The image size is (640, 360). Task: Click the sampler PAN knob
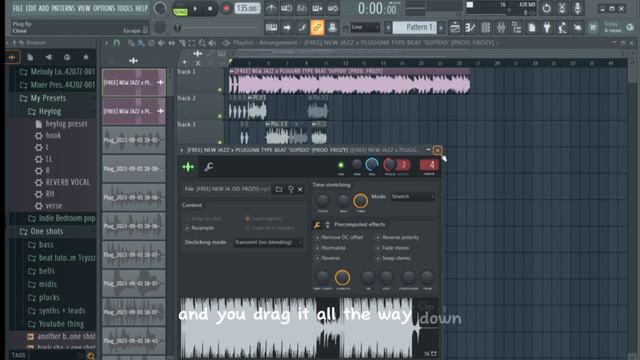pos(356,164)
